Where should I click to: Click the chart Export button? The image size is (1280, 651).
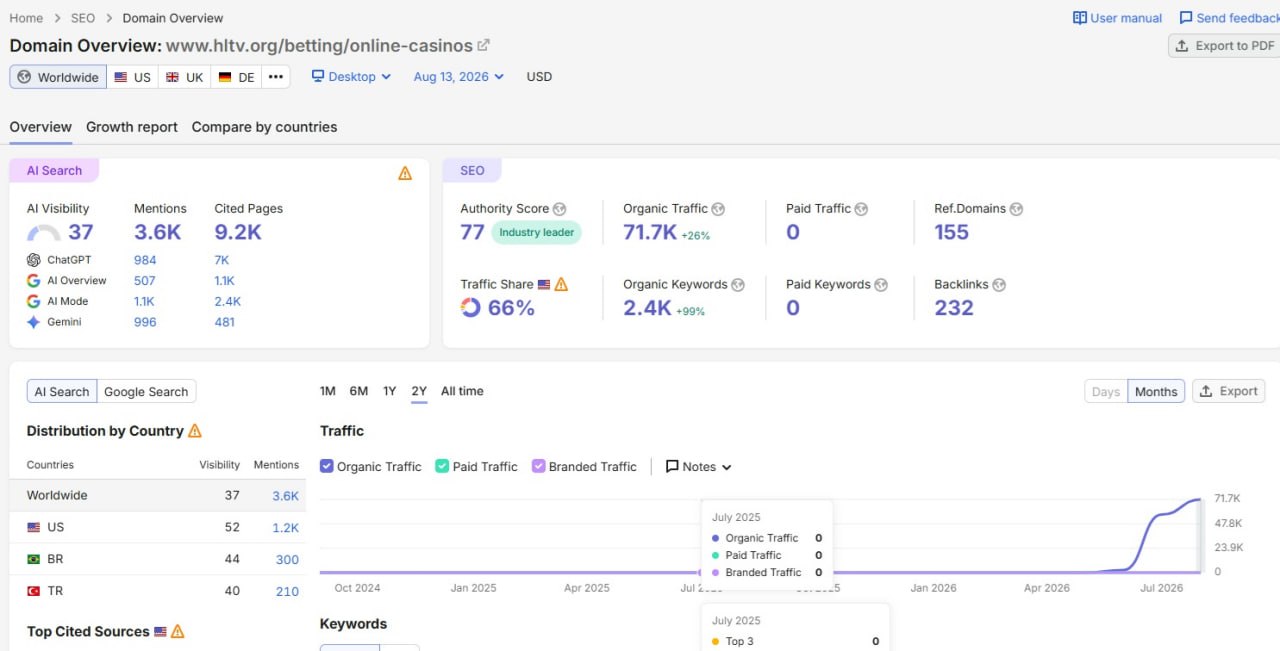(1229, 391)
